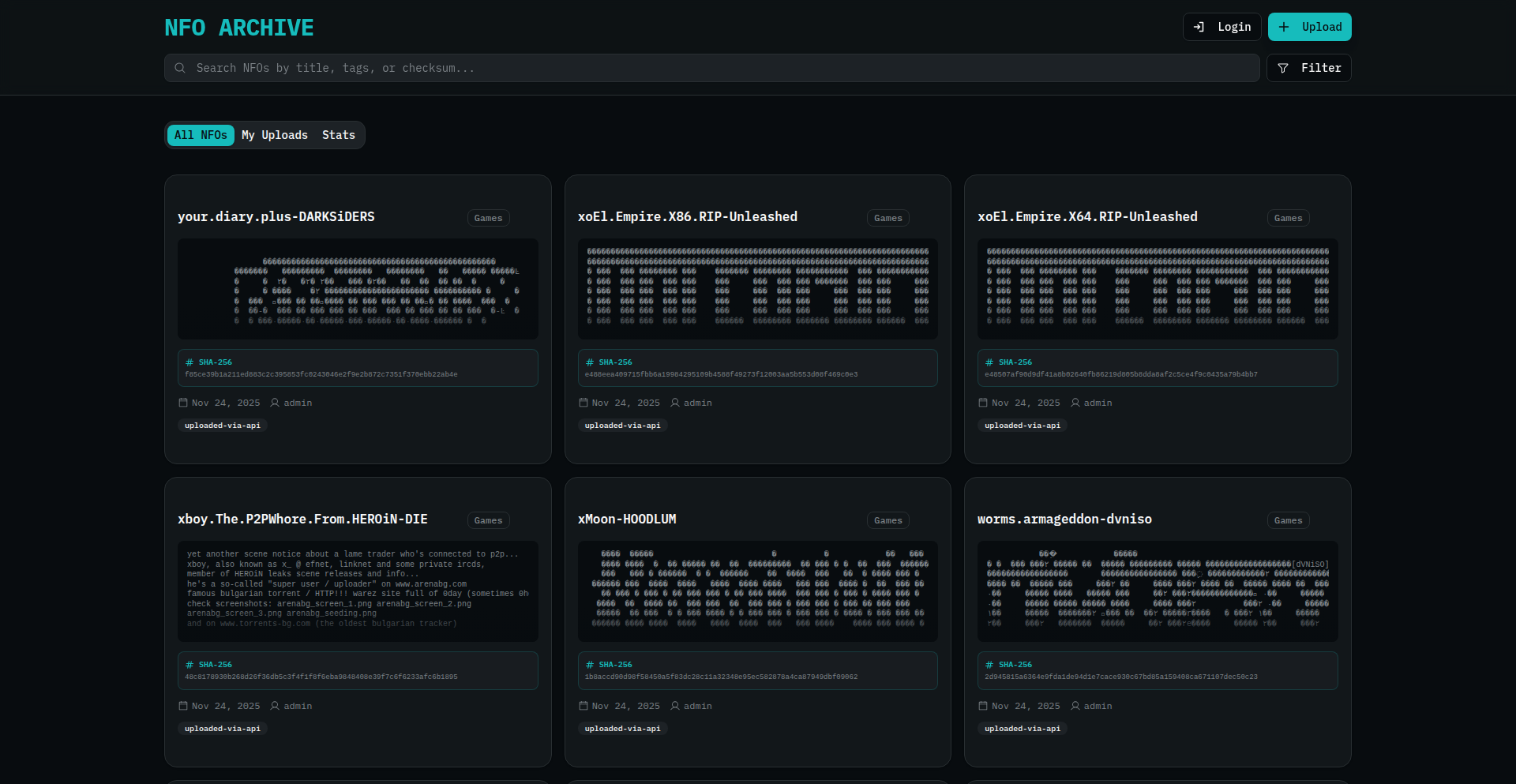
Task: Click the magnifier icon in search bar
Action: [180, 68]
